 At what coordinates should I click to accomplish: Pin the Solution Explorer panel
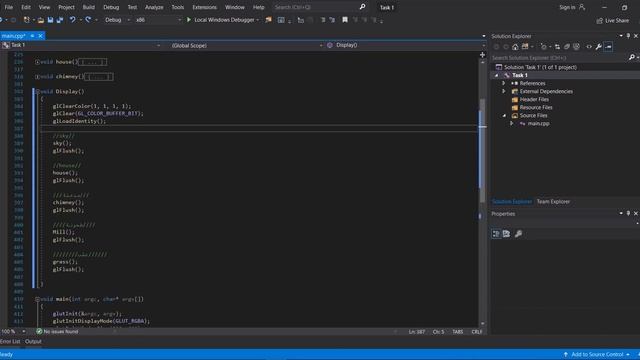pyautogui.click(x=628, y=36)
